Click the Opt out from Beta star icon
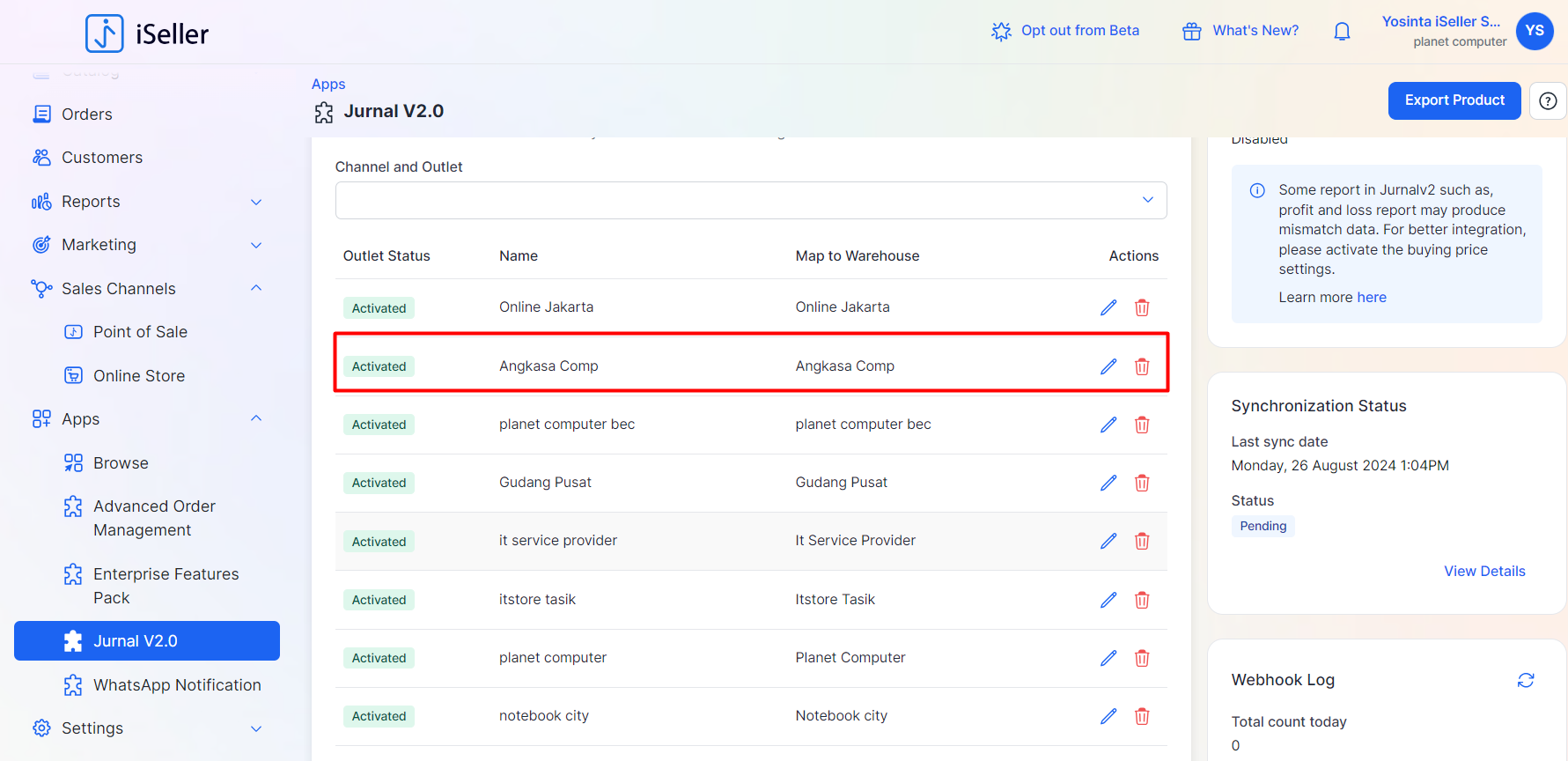Image resolution: width=1568 pixels, height=761 pixels. (1001, 31)
